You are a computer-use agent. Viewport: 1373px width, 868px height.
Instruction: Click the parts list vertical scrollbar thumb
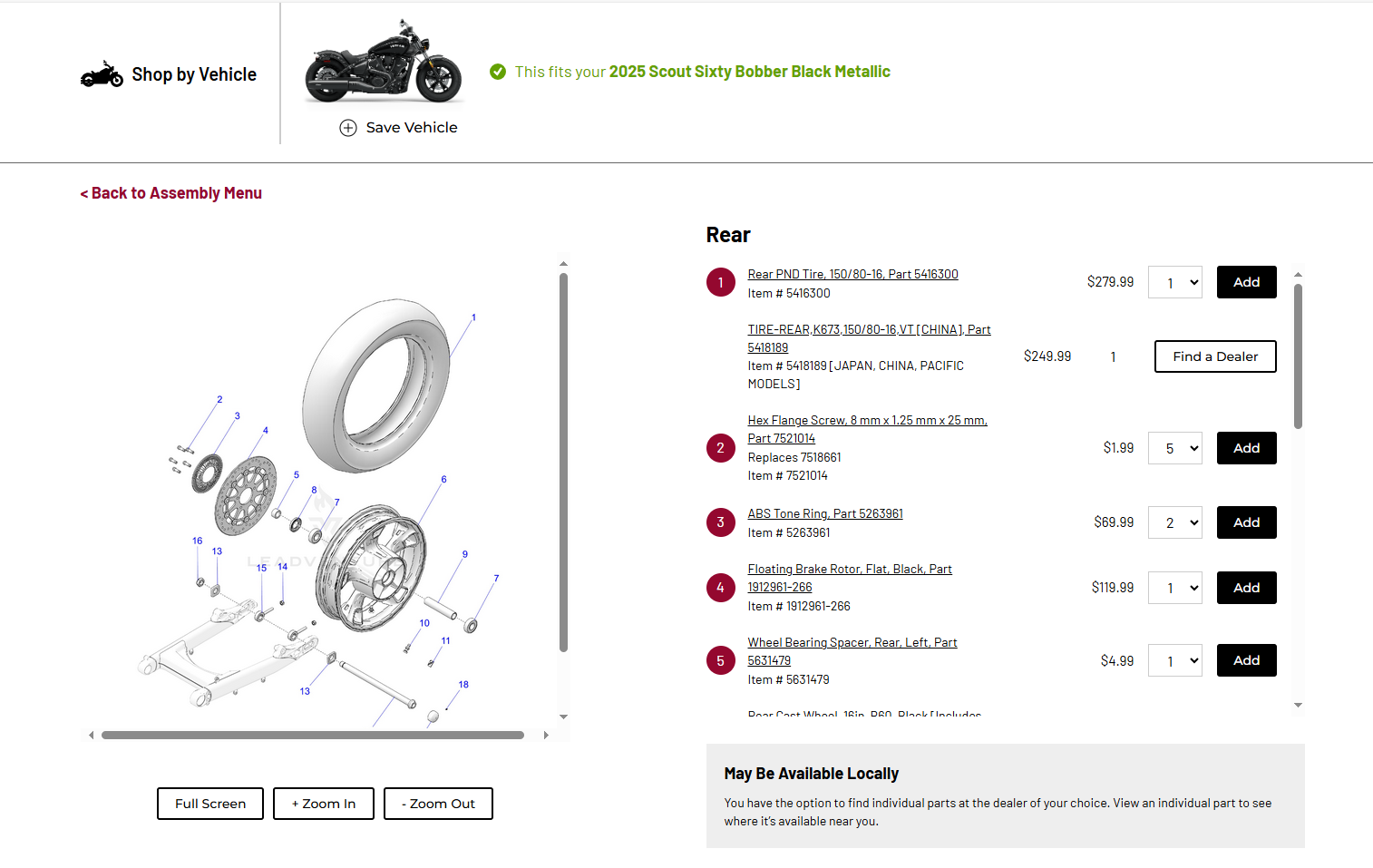(1298, 356)
